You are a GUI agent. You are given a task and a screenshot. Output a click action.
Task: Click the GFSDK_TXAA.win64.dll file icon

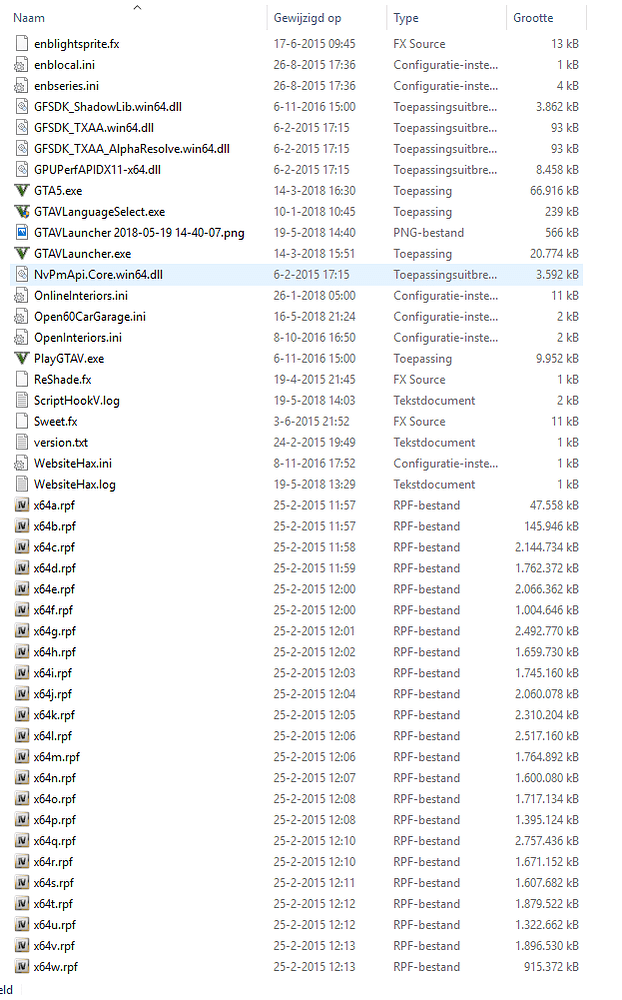(x=22, y=128)
